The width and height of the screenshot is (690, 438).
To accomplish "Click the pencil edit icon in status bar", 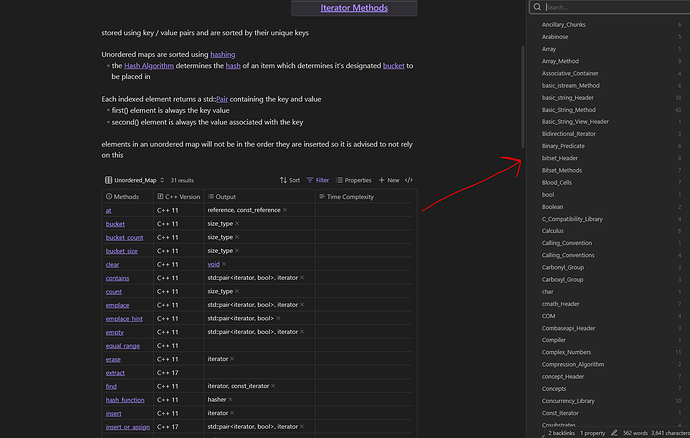I will [614, 433].
